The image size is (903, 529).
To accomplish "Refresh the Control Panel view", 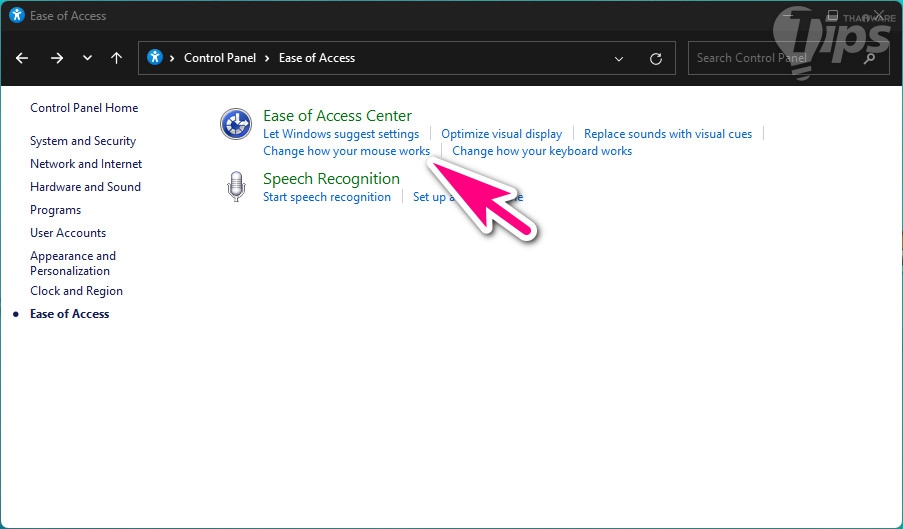I will pos(656,58).
